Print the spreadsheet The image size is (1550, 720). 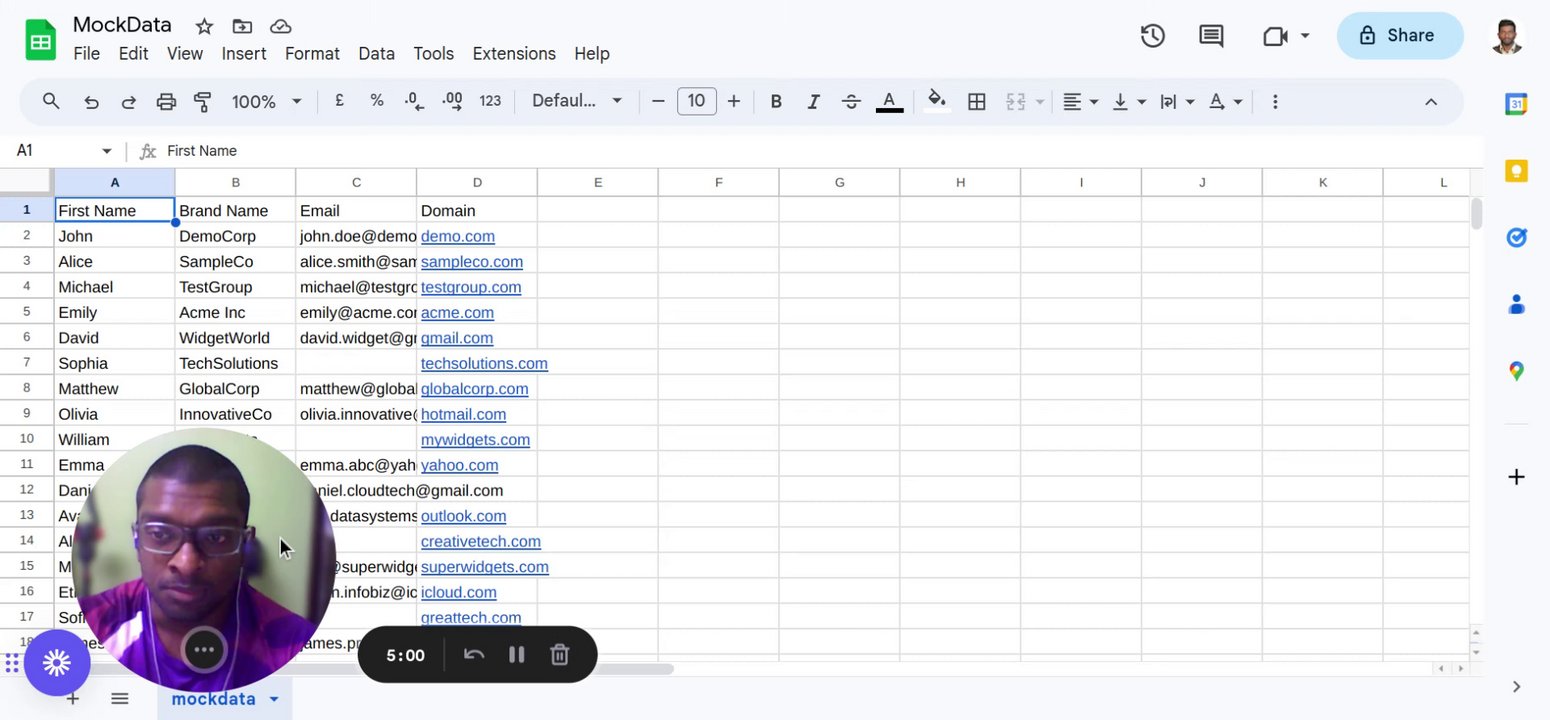(x=166, y=101)
